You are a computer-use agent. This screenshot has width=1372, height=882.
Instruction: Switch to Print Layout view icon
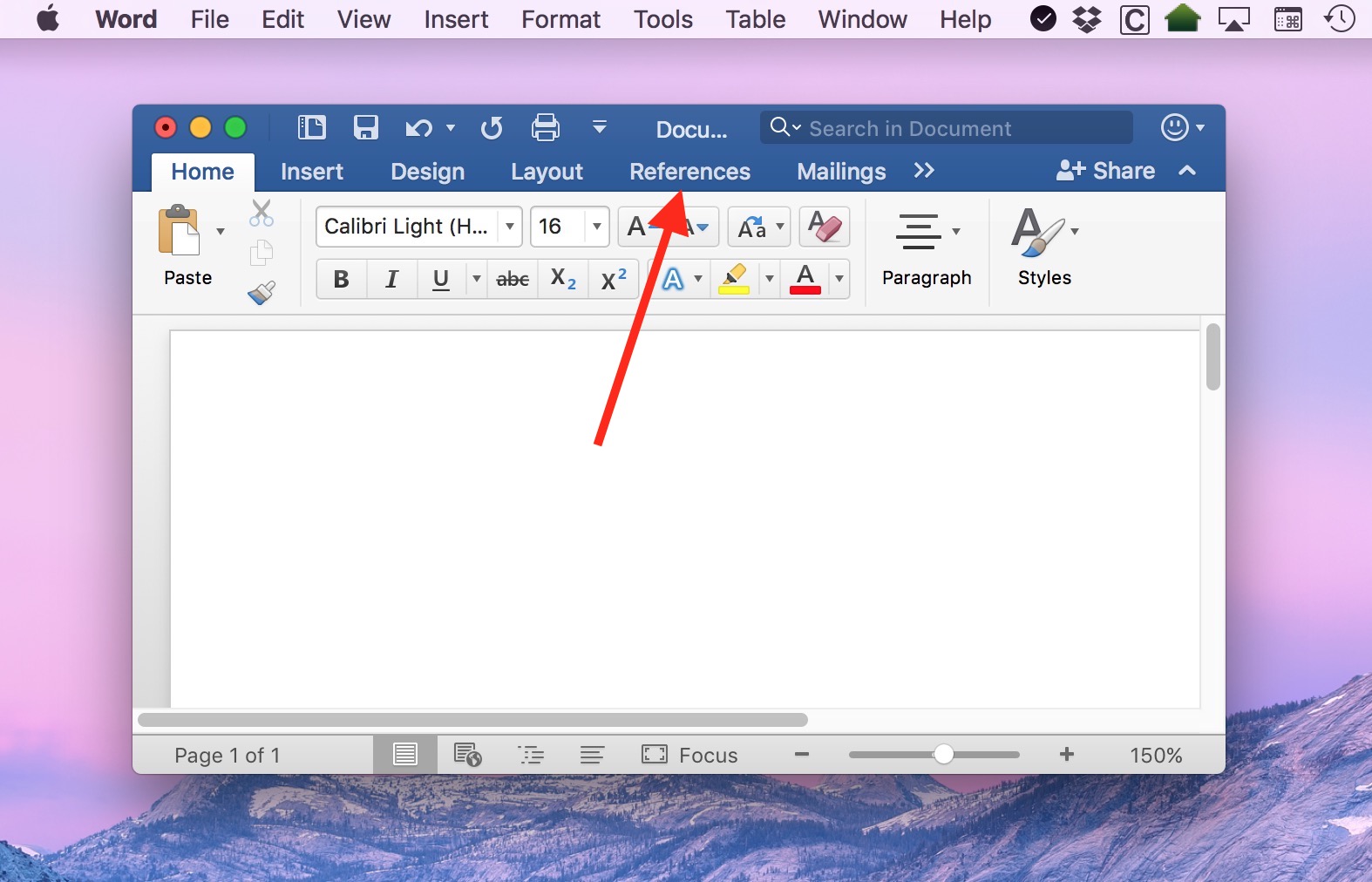[x=405, y=755]
